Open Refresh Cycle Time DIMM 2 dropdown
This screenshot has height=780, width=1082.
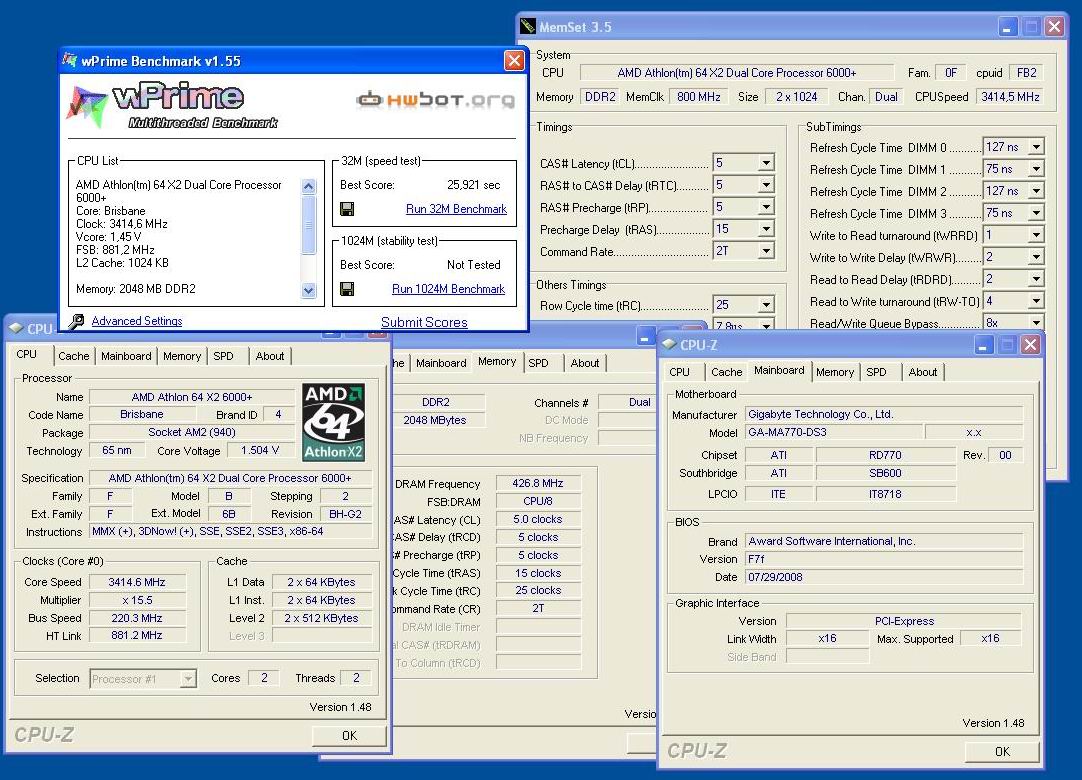coord(1036,191)
